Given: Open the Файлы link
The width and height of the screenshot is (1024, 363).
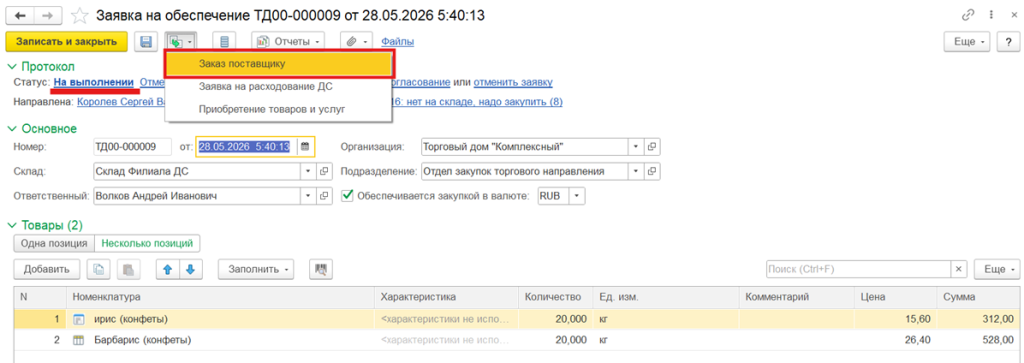Looking at the screenshot, I should click(398, 42).
